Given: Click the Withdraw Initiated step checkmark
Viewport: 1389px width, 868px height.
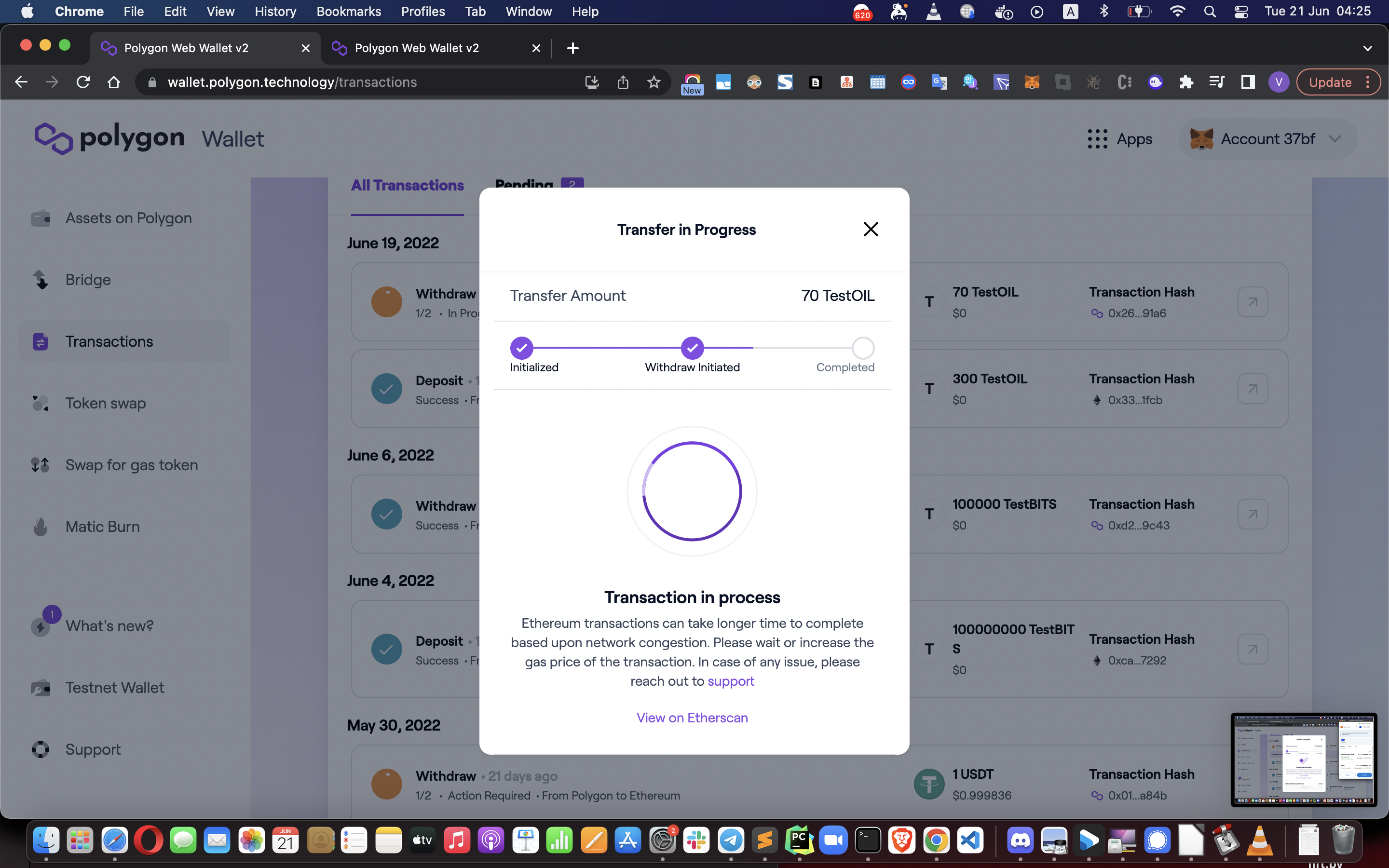Looking at the screenshot, I should pos(692,348).
